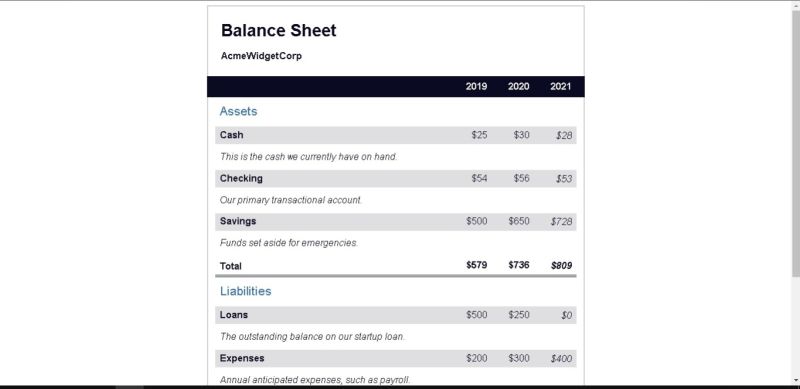Viewport: 800px width, 389px height.
Task: Click the Loans row label
Action: pyautogui.click(x=234, y=314)
